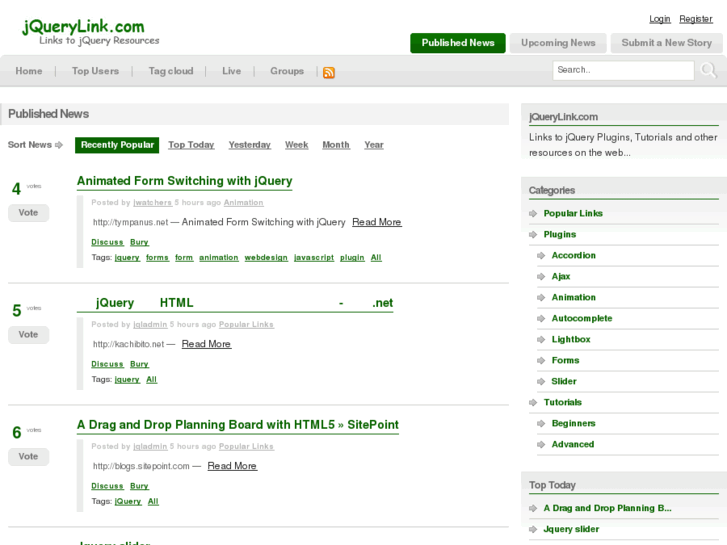Open Submit a New Story tab
The image size is (727, 545).
[x=666, y=43]
